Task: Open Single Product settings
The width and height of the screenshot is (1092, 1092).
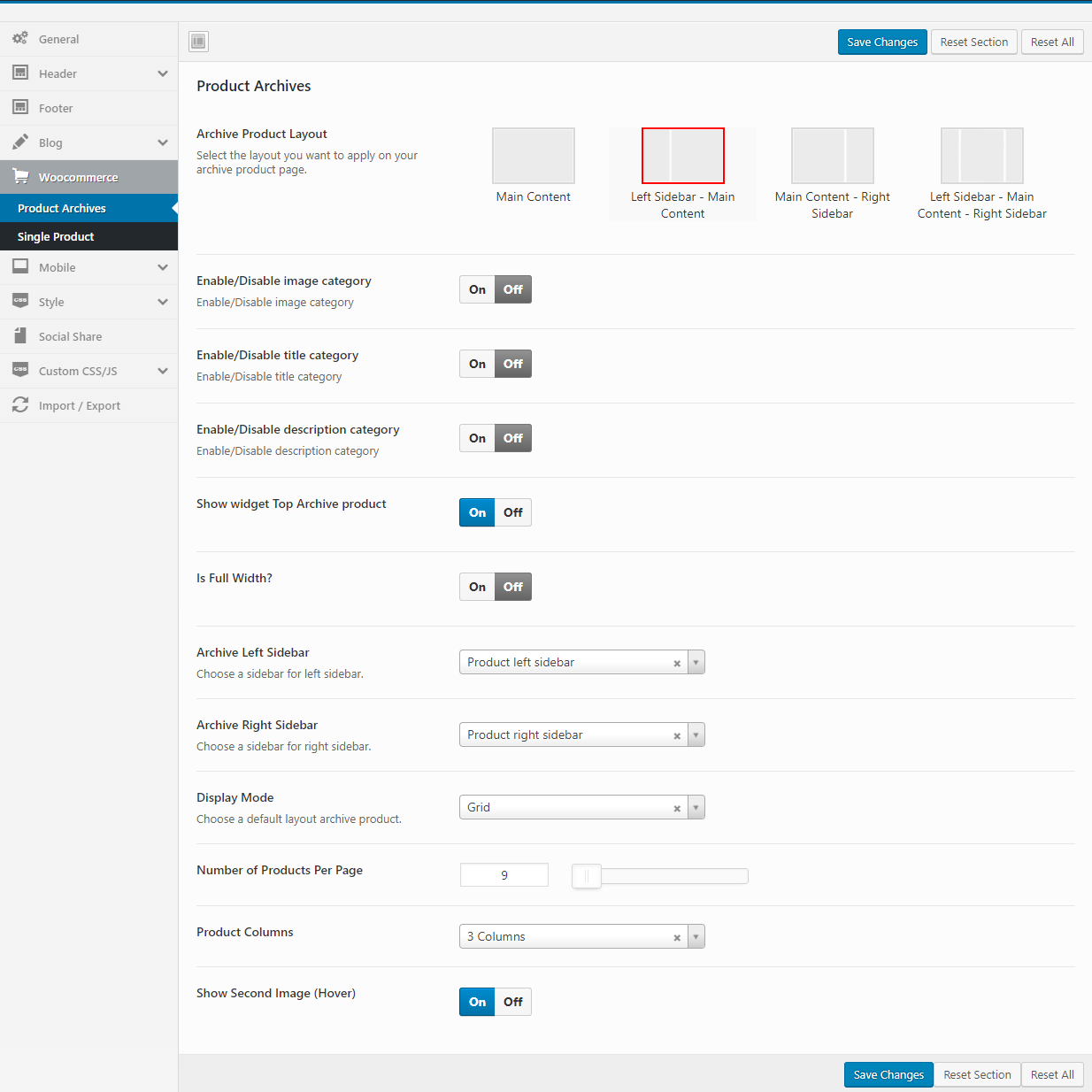Action: tap(56, 236)
